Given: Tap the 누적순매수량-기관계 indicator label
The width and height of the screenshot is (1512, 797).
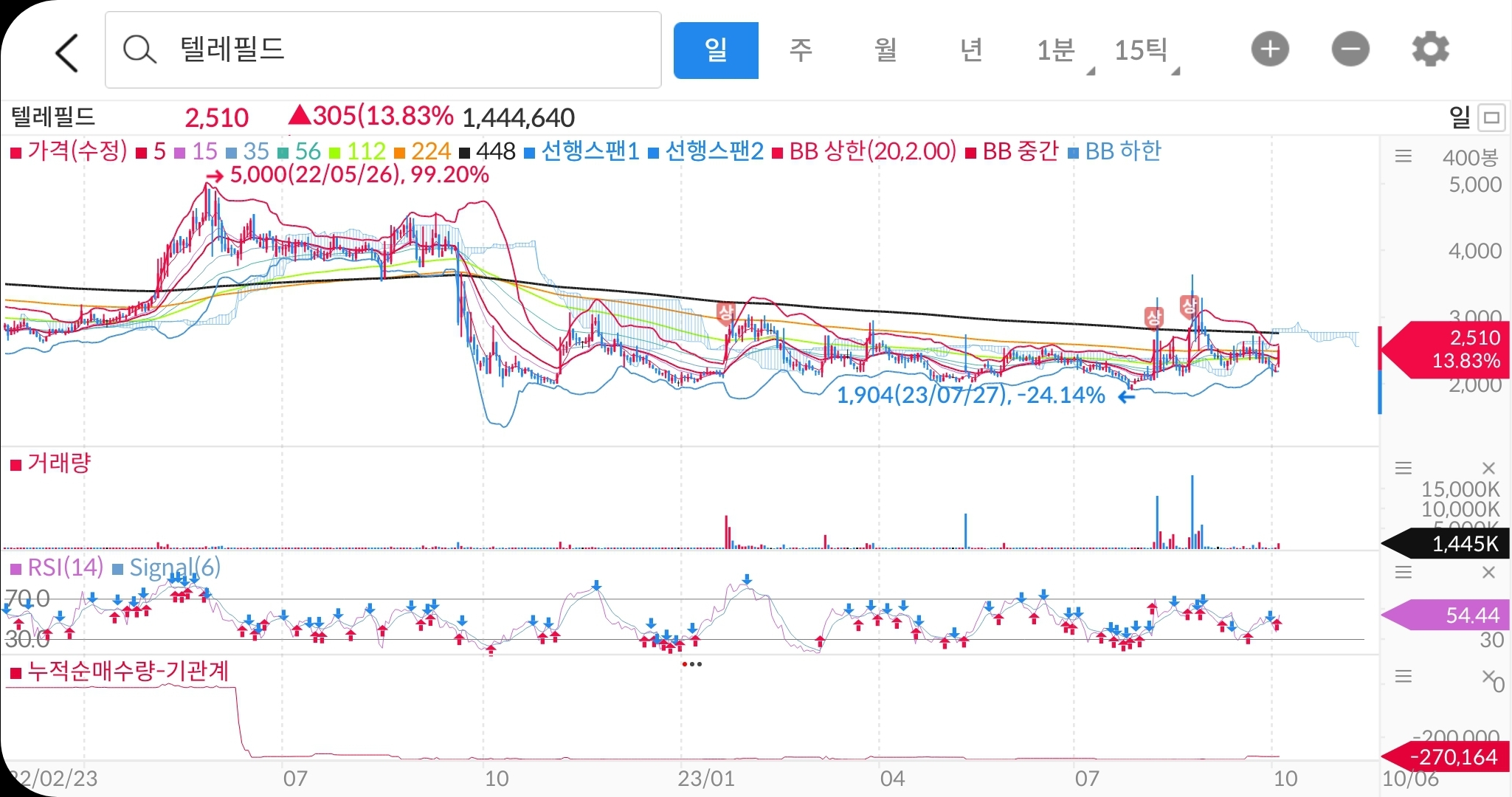Looking at the screenshot, I should 120,672.
